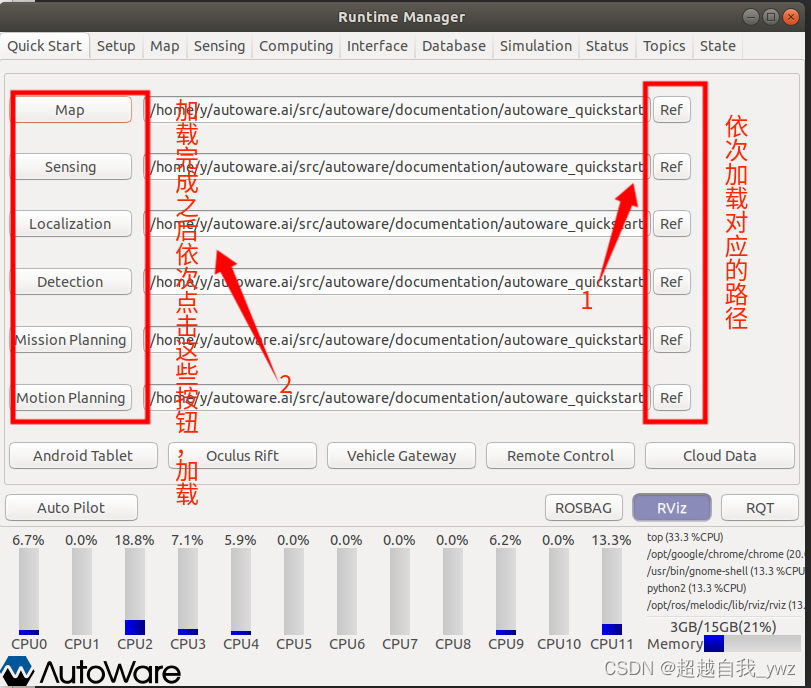Click the Localization path input field

pos(396,223)
